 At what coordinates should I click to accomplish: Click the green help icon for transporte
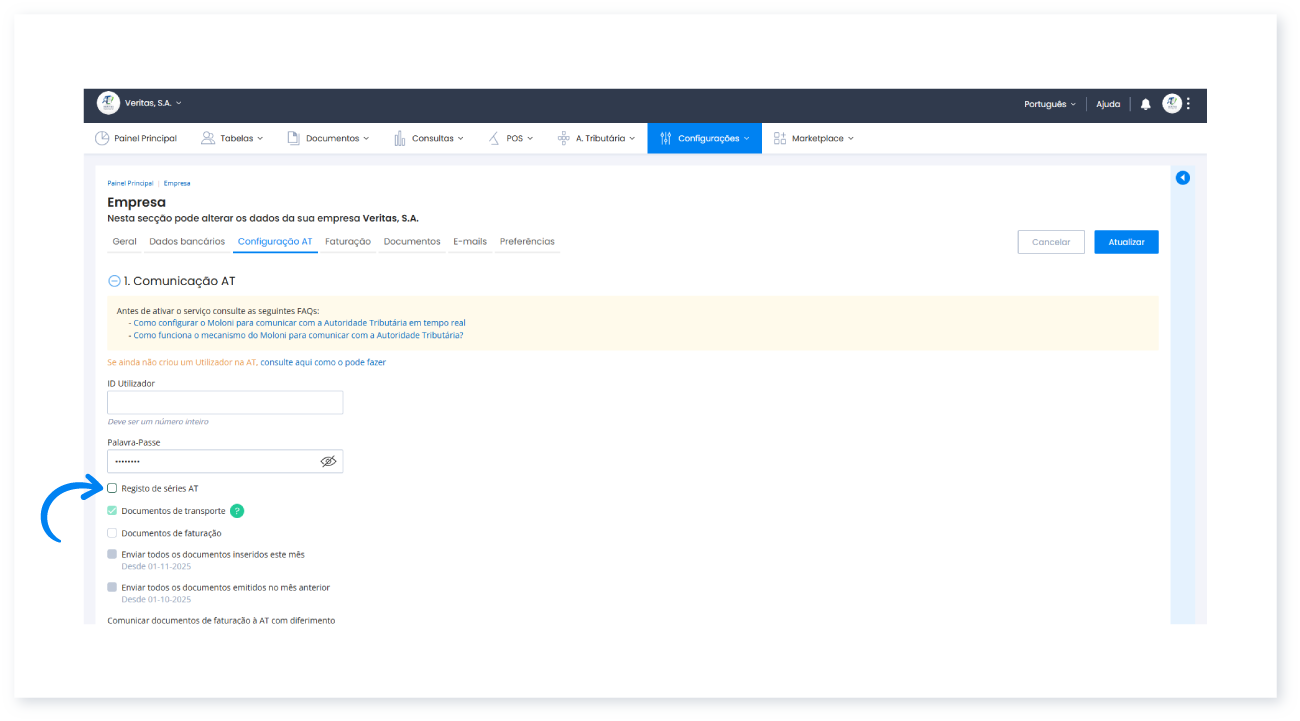(237, 511)
